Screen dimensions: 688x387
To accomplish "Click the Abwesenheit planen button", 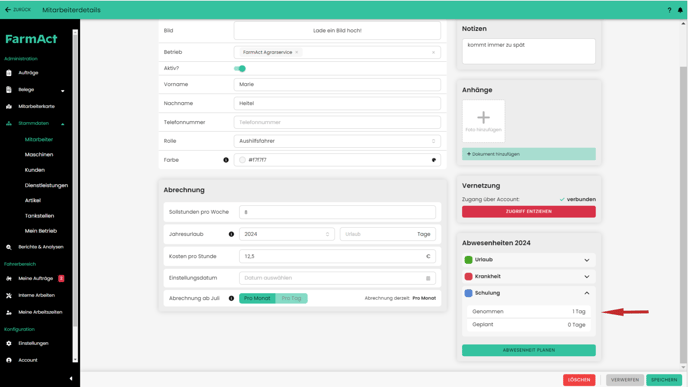I will click(529, 350).
